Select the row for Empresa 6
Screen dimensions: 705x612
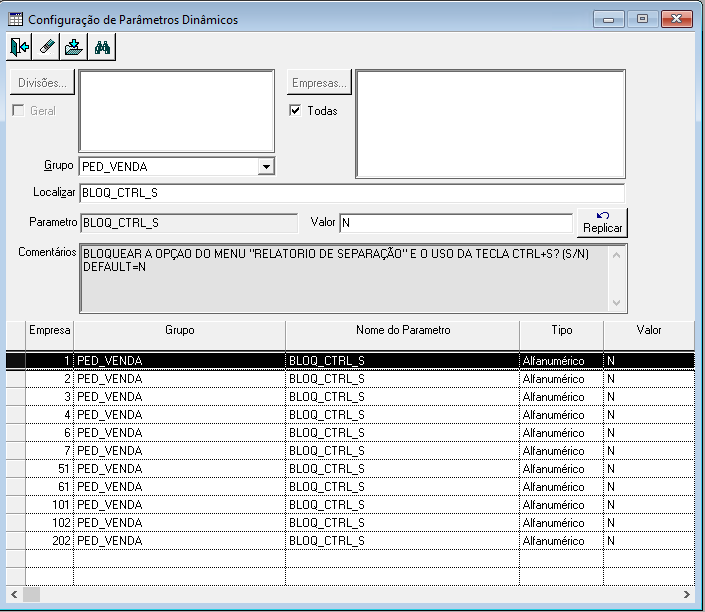(x=350, y=433)
